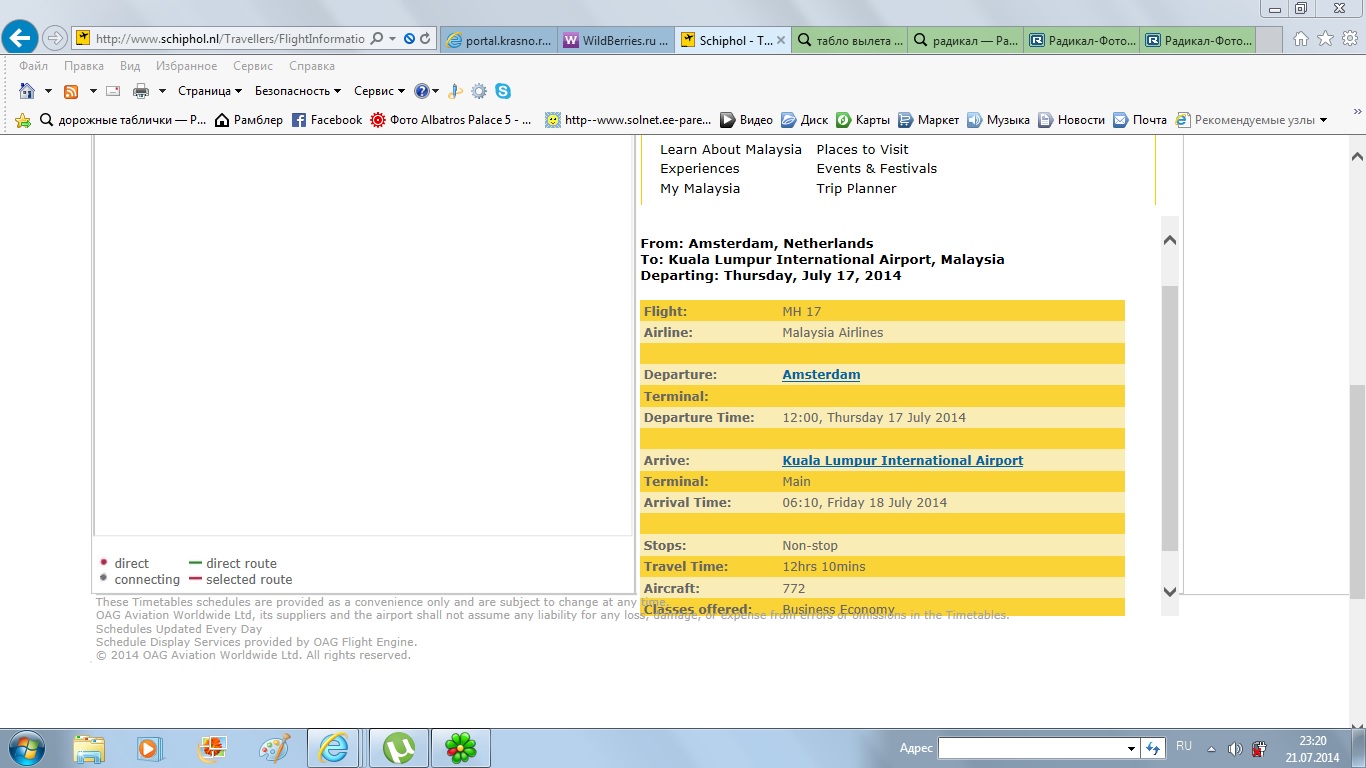This screenshot has height=768, width=1366.
Task: Open the Страница dropdown menu
Action: 210,91
